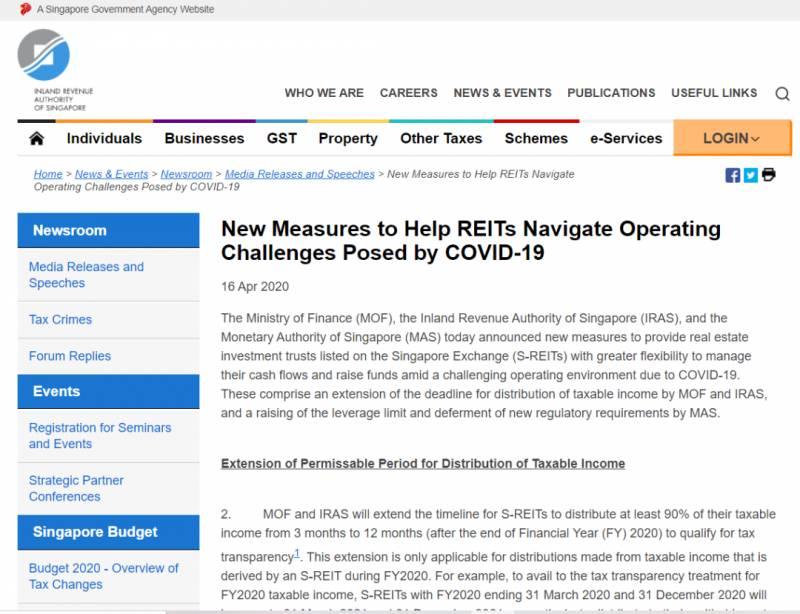This screenshot has height=614, width=800.
Task: Click the Singapore Government lion crest icon
Action: pyautogui.click(x=25, y=9)
